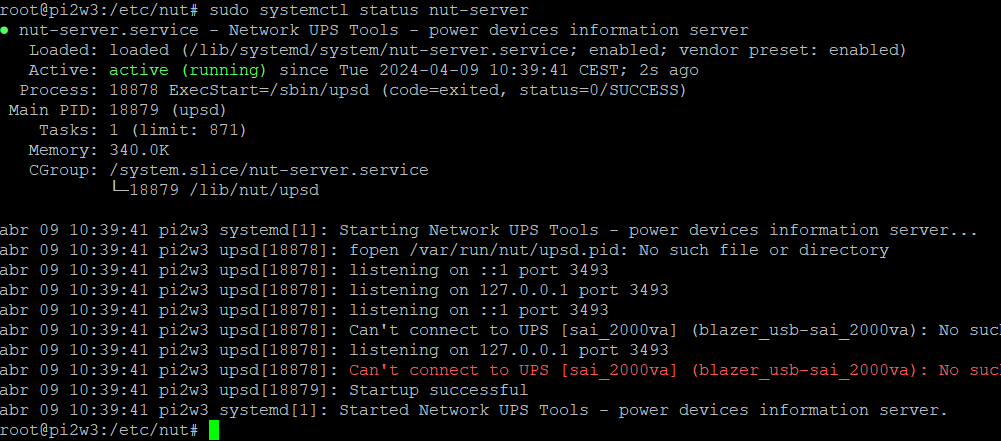Click the green 'active (running)' status text
The height and width of the screenshot is (441, 1001).
pyautogui.click(x=188, y=70)
